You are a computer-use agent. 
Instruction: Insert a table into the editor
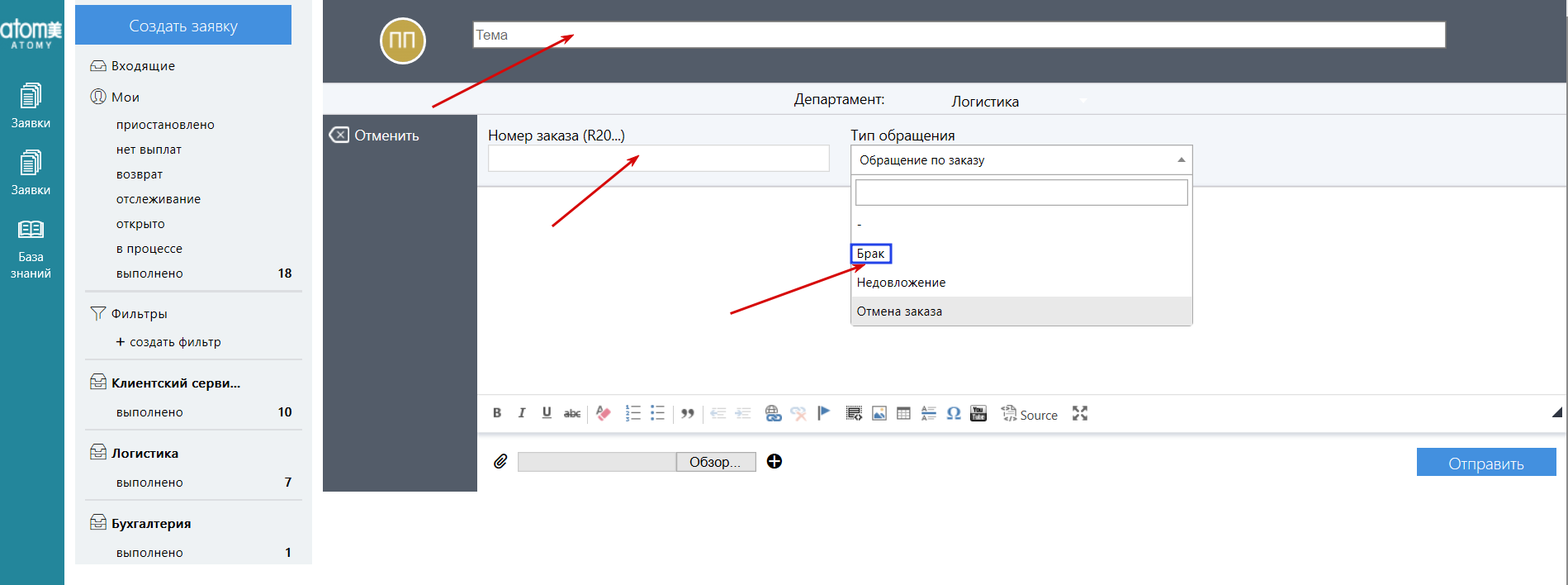pos(904,413)
